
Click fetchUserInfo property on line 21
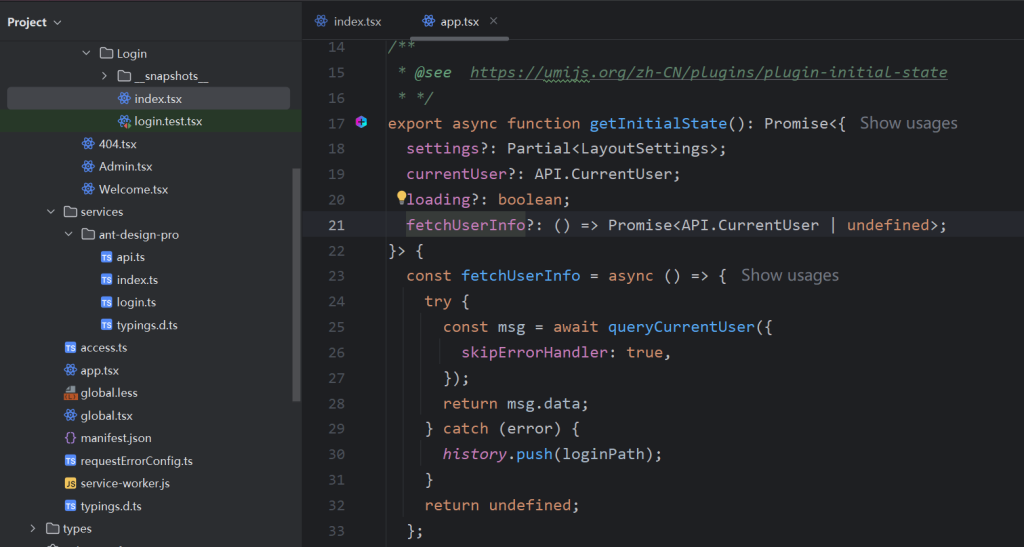[466, 225]
